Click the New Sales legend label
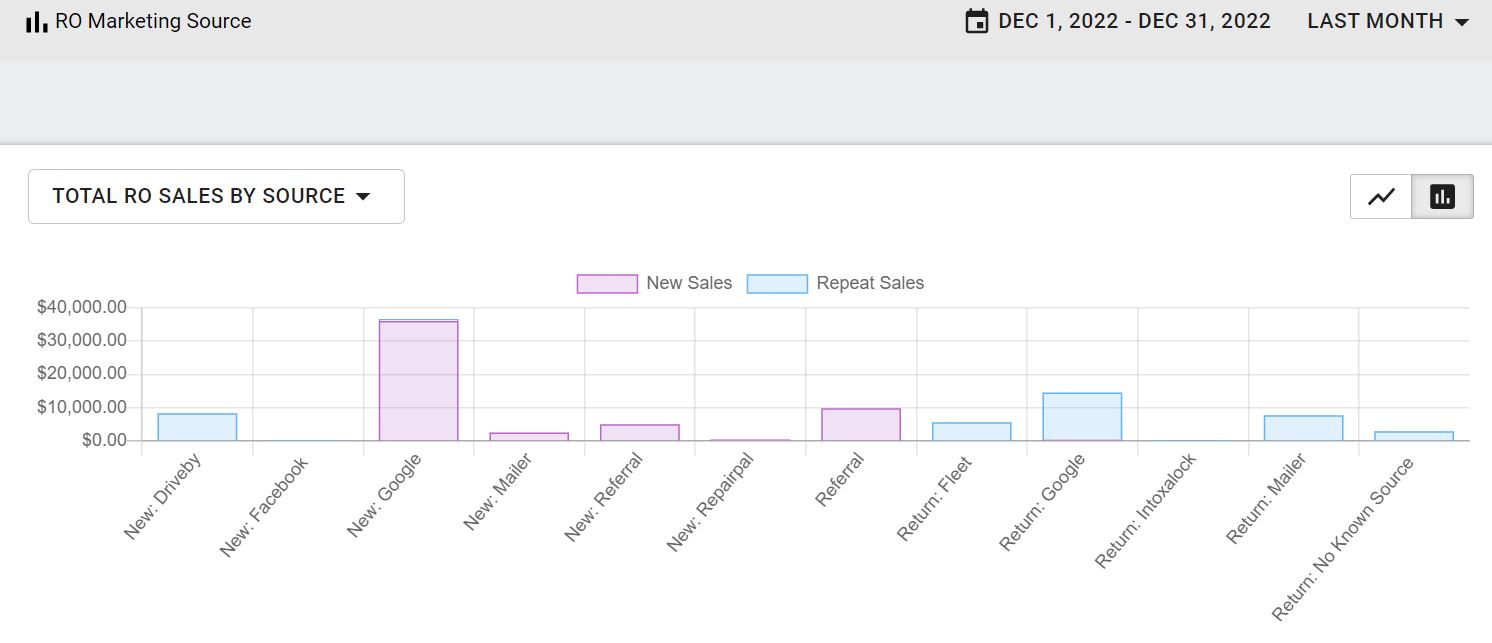Image resolution: width=1492 pixels, height=643 pixels. pos(689,283)
